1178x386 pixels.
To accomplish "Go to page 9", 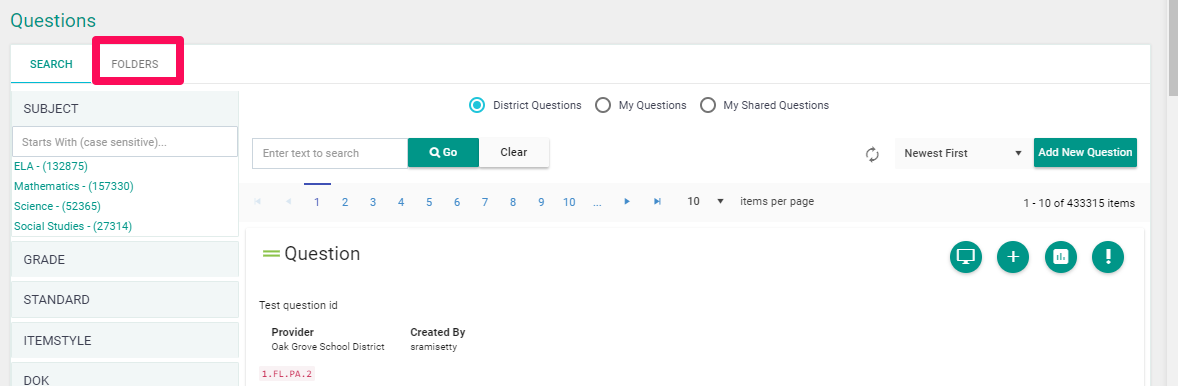I will click(541, 202).
